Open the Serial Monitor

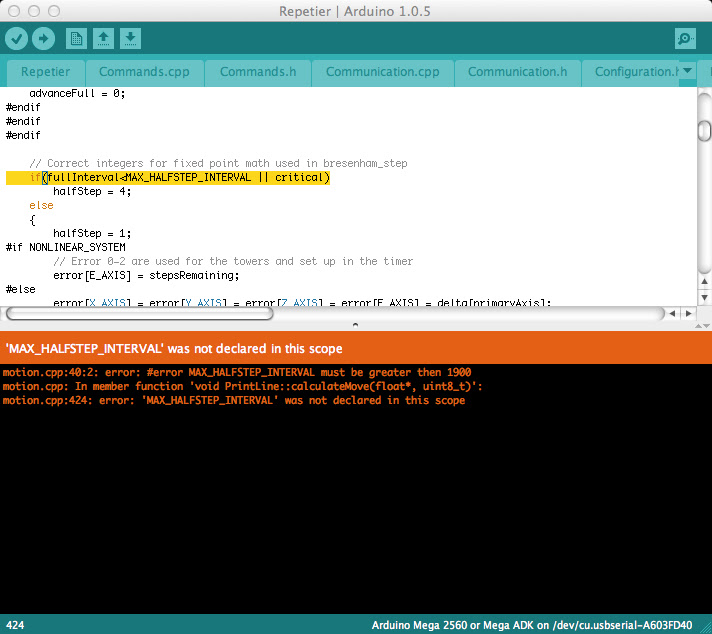(685, 39)
